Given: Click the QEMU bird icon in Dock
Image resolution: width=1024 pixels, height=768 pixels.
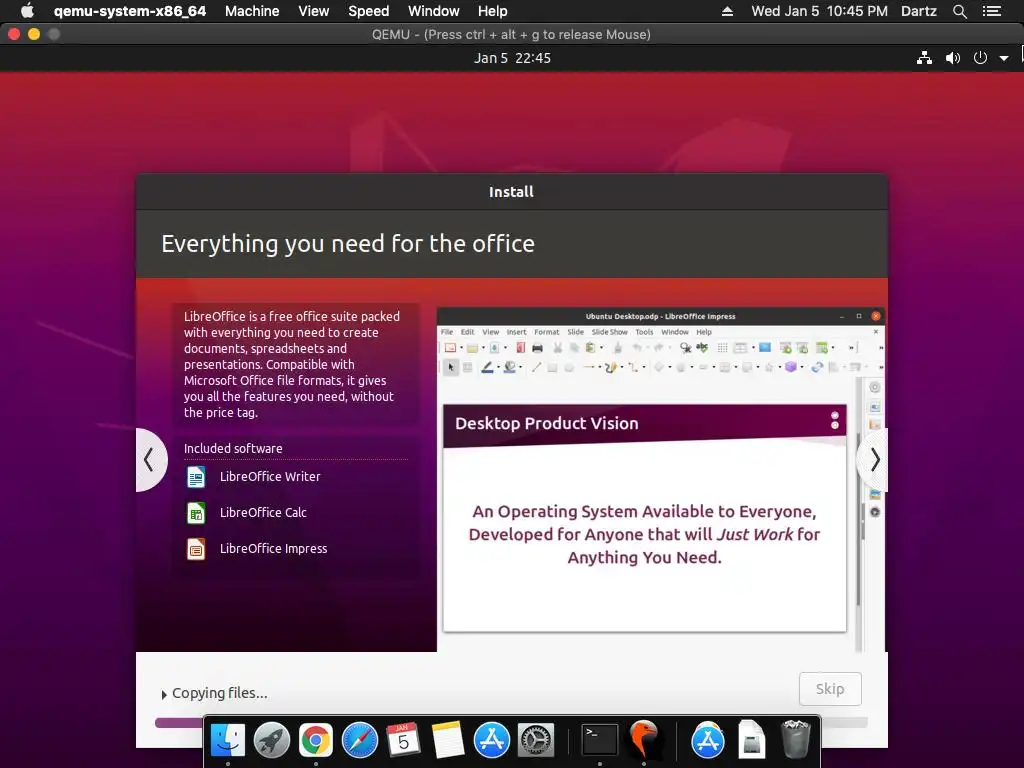Looking at the screenshot, I should pyautogui.click(x=644, y=740).
